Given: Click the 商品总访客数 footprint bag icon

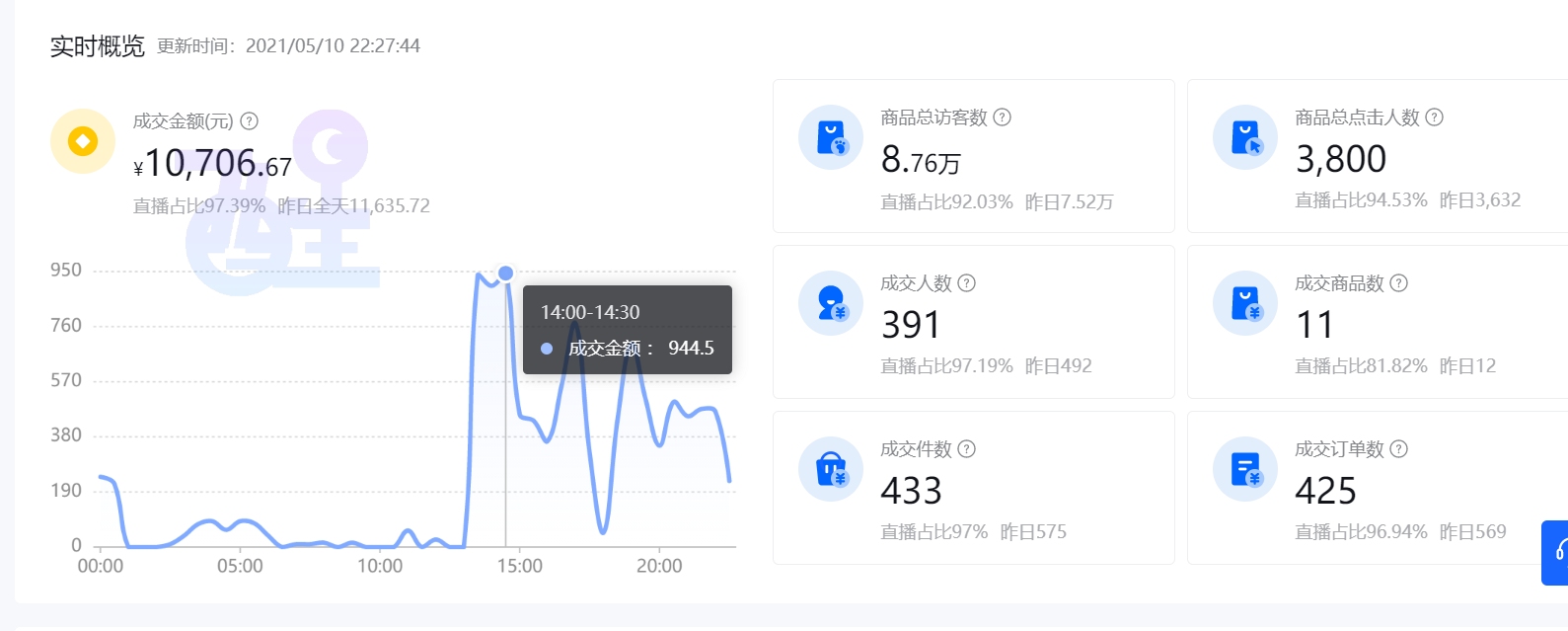Looking at the screenshot, I should [831, 137].
